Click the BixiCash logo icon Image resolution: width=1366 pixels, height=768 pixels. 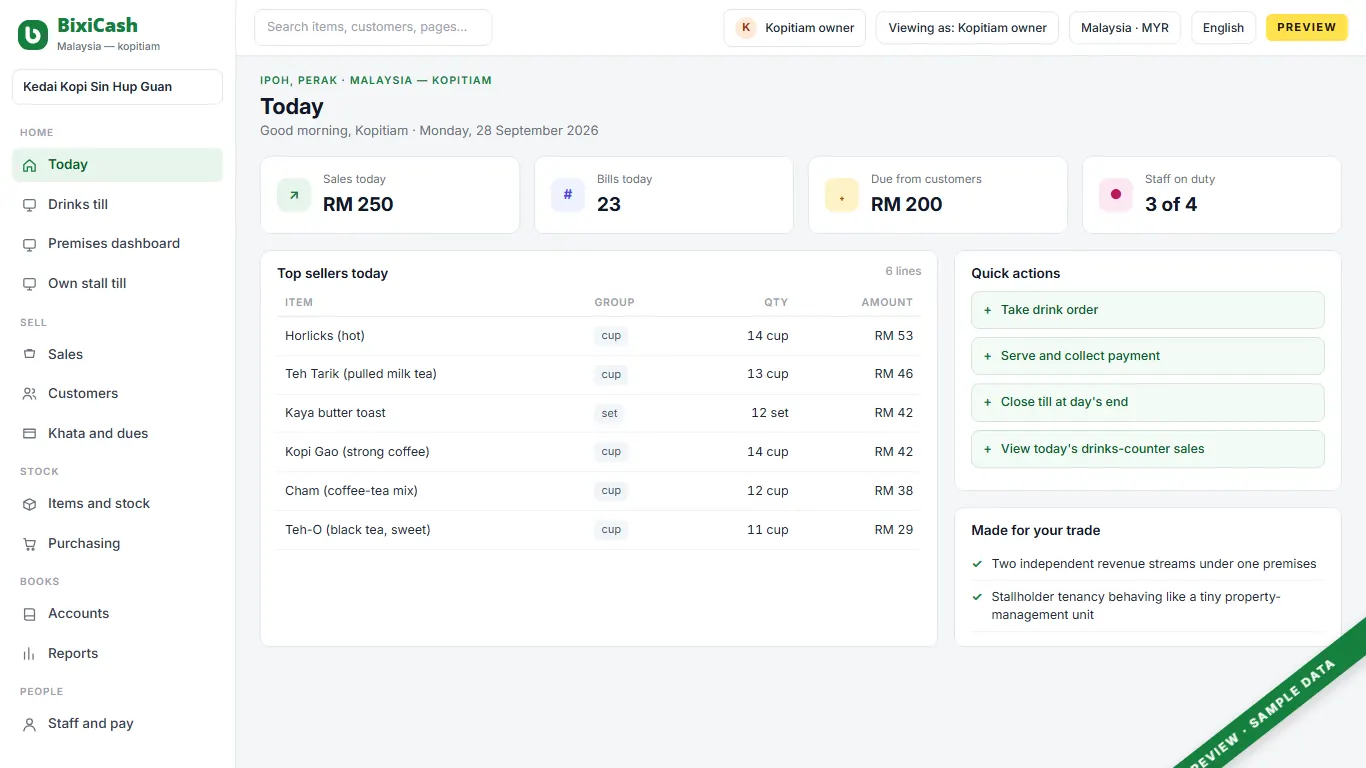point(33,35)
